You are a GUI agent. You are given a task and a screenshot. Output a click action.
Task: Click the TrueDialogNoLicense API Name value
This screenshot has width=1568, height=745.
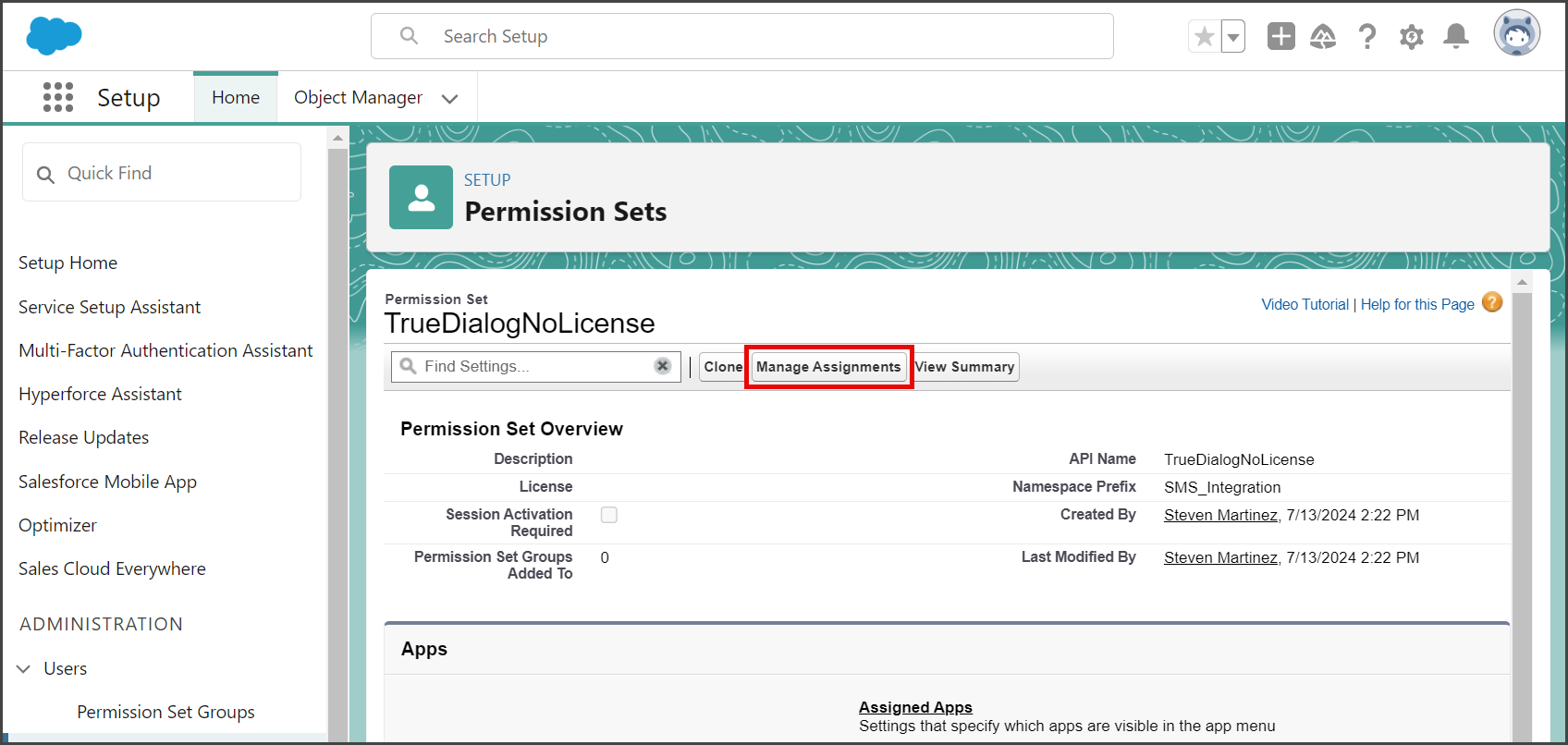[x=1239, y=459]
